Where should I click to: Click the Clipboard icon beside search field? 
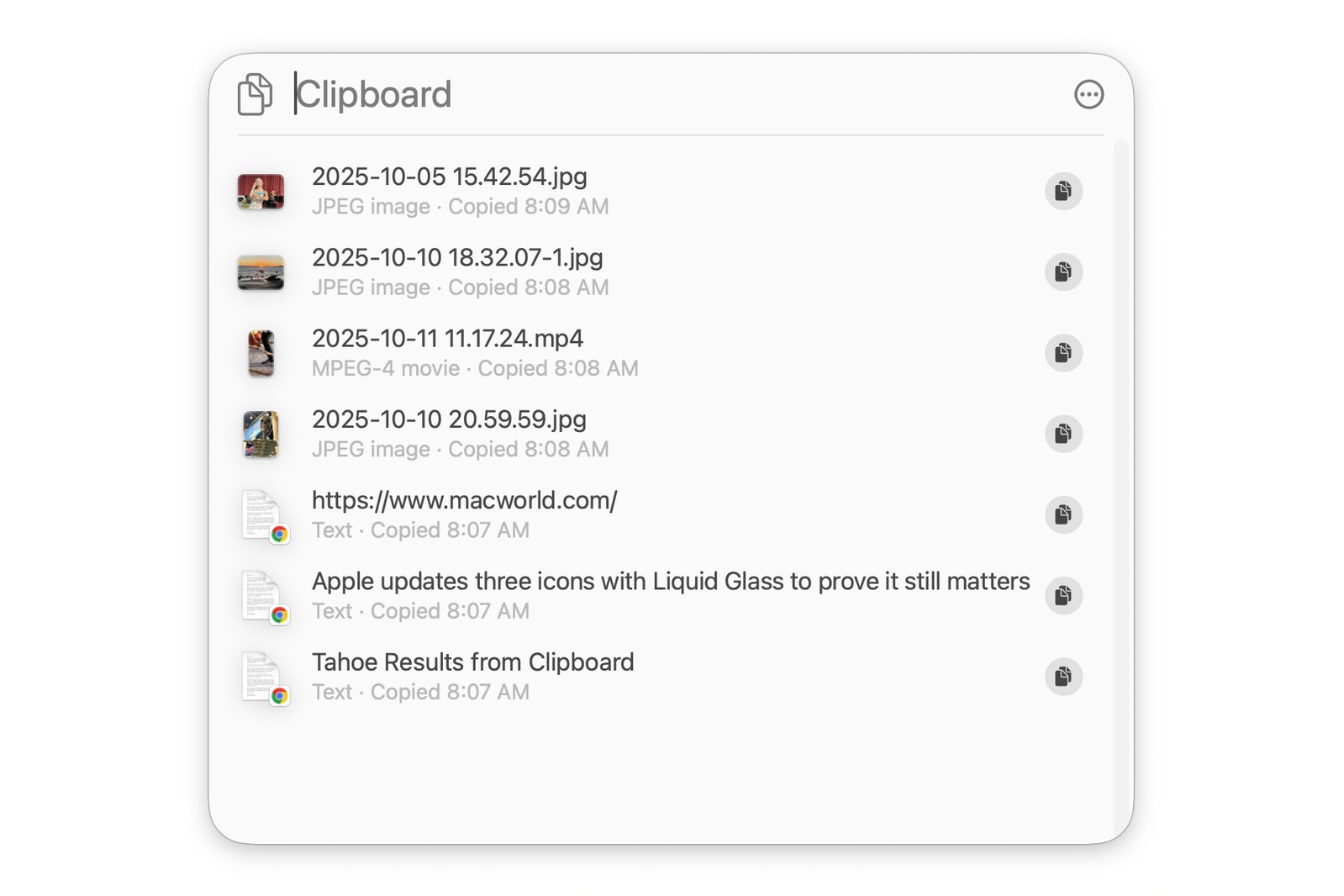pos(255,94)
